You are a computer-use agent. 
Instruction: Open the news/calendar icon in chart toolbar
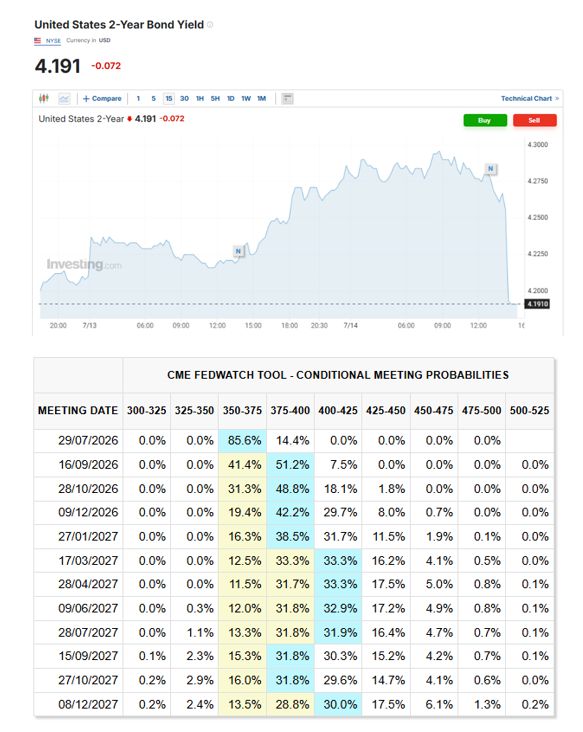pos(288,99)
